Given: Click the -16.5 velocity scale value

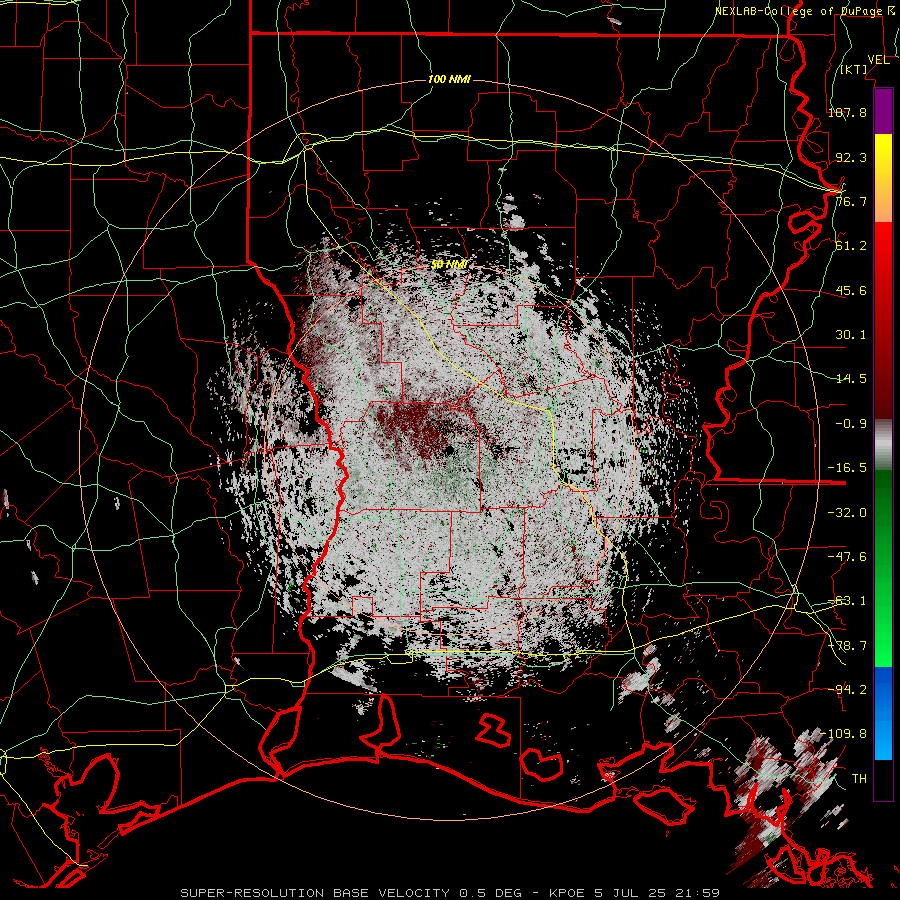Looking at the screenshot, I should coord(847,468).
